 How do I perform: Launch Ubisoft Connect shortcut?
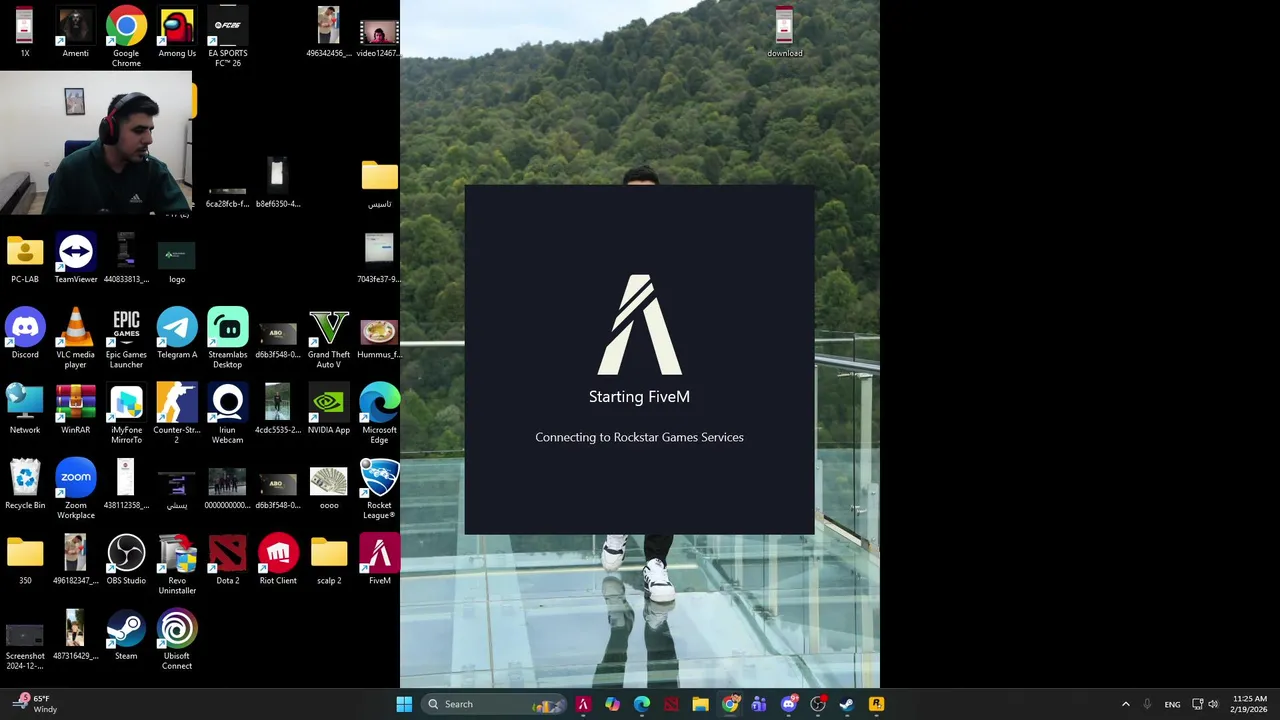[177, 641]
